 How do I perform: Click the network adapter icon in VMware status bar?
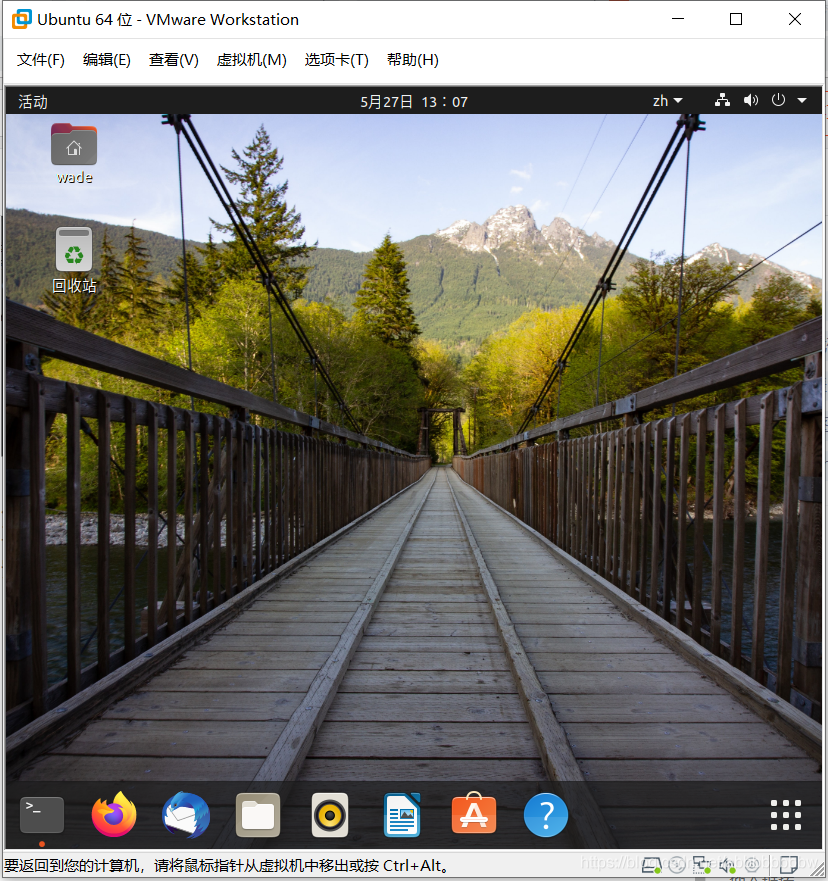click(x=701, y=864)
